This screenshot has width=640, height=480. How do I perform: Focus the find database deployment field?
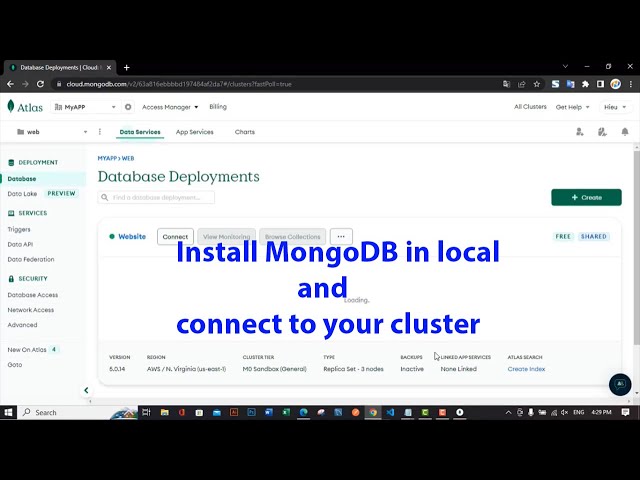click(156, 197)
